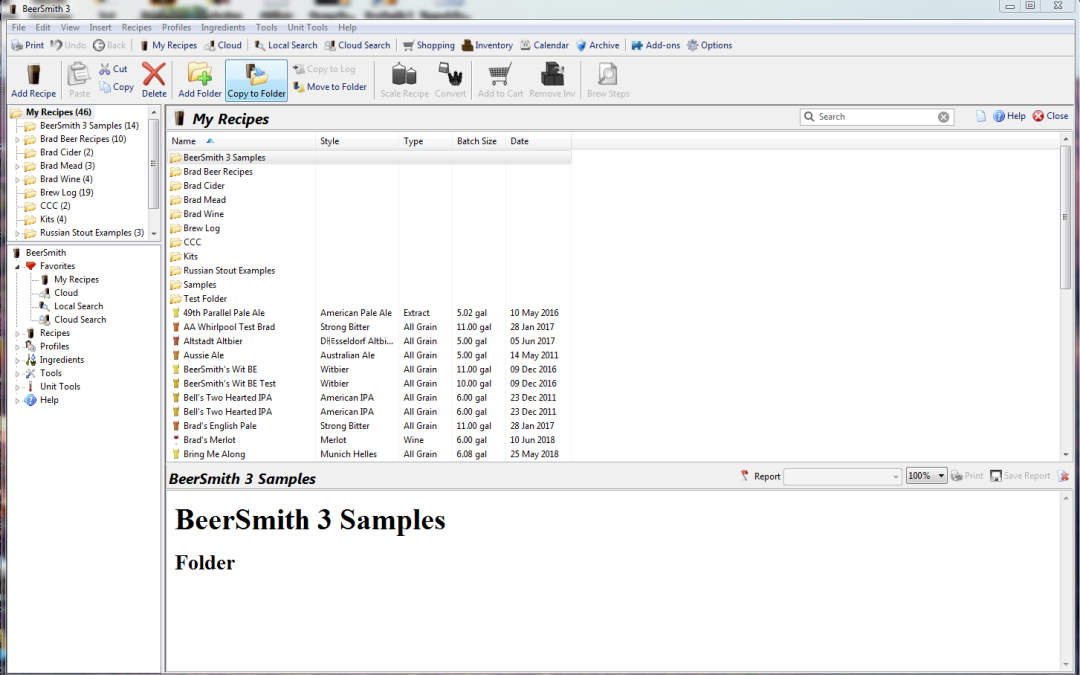Select the AA Whirlpool Test Brad recipe

369,327
